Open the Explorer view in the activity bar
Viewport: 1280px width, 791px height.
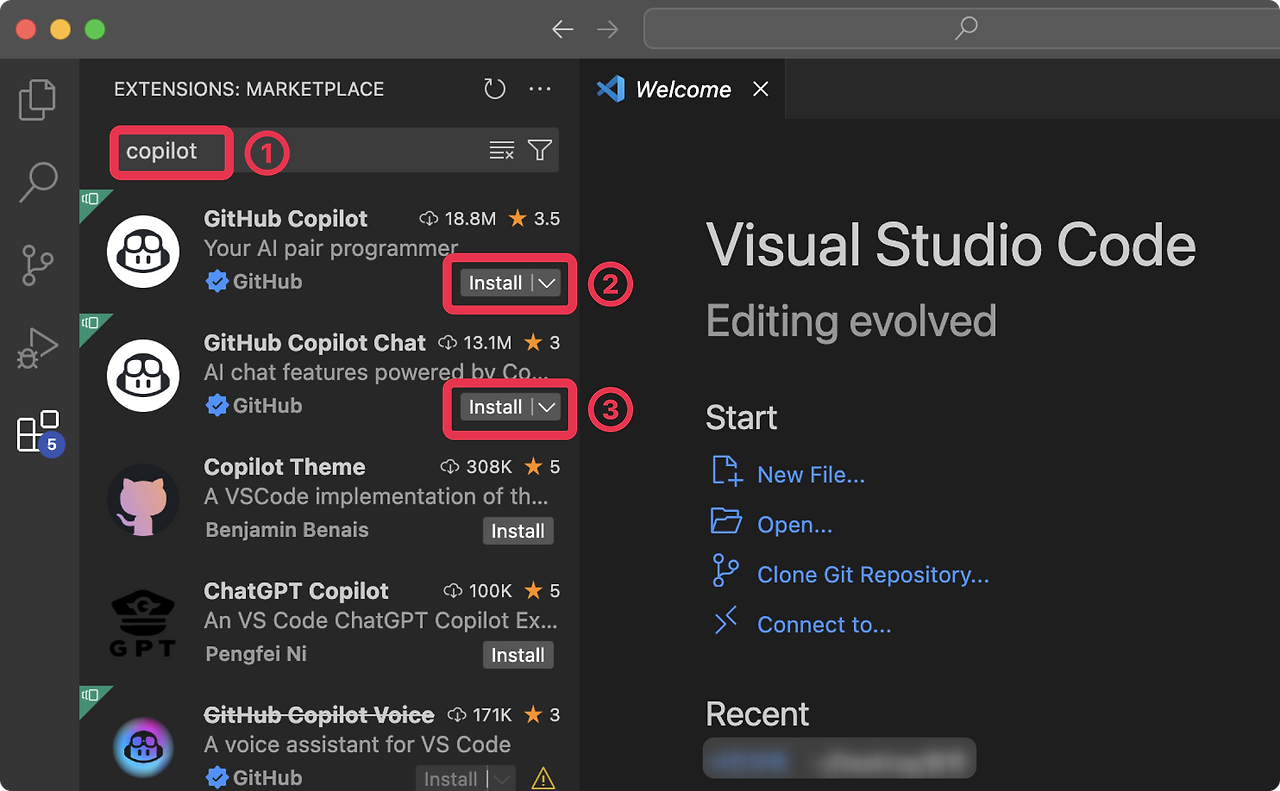tap(37, 99)
